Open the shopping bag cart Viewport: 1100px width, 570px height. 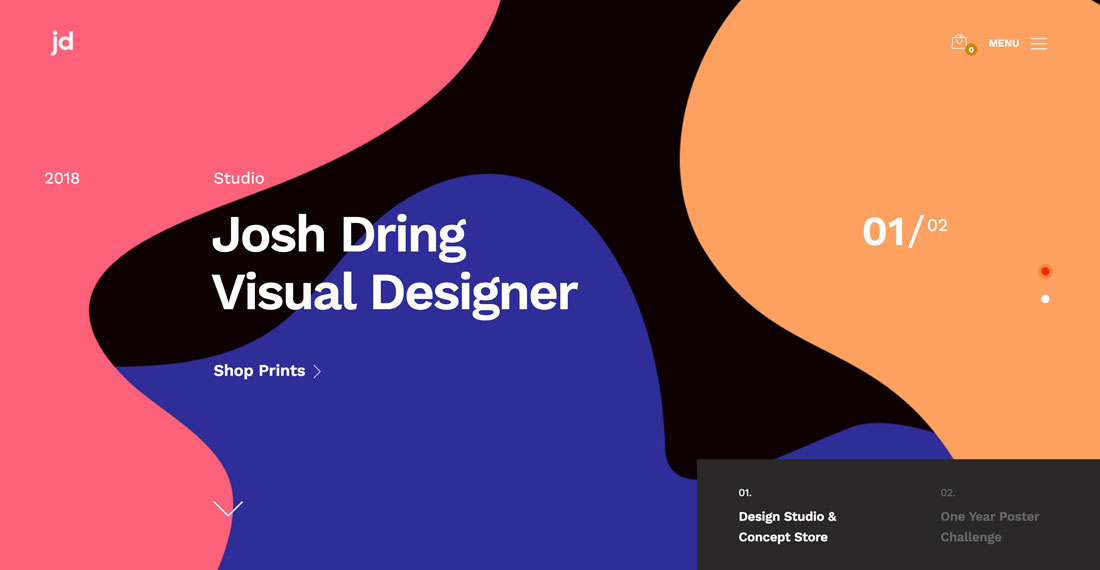[x=958, y=42]
